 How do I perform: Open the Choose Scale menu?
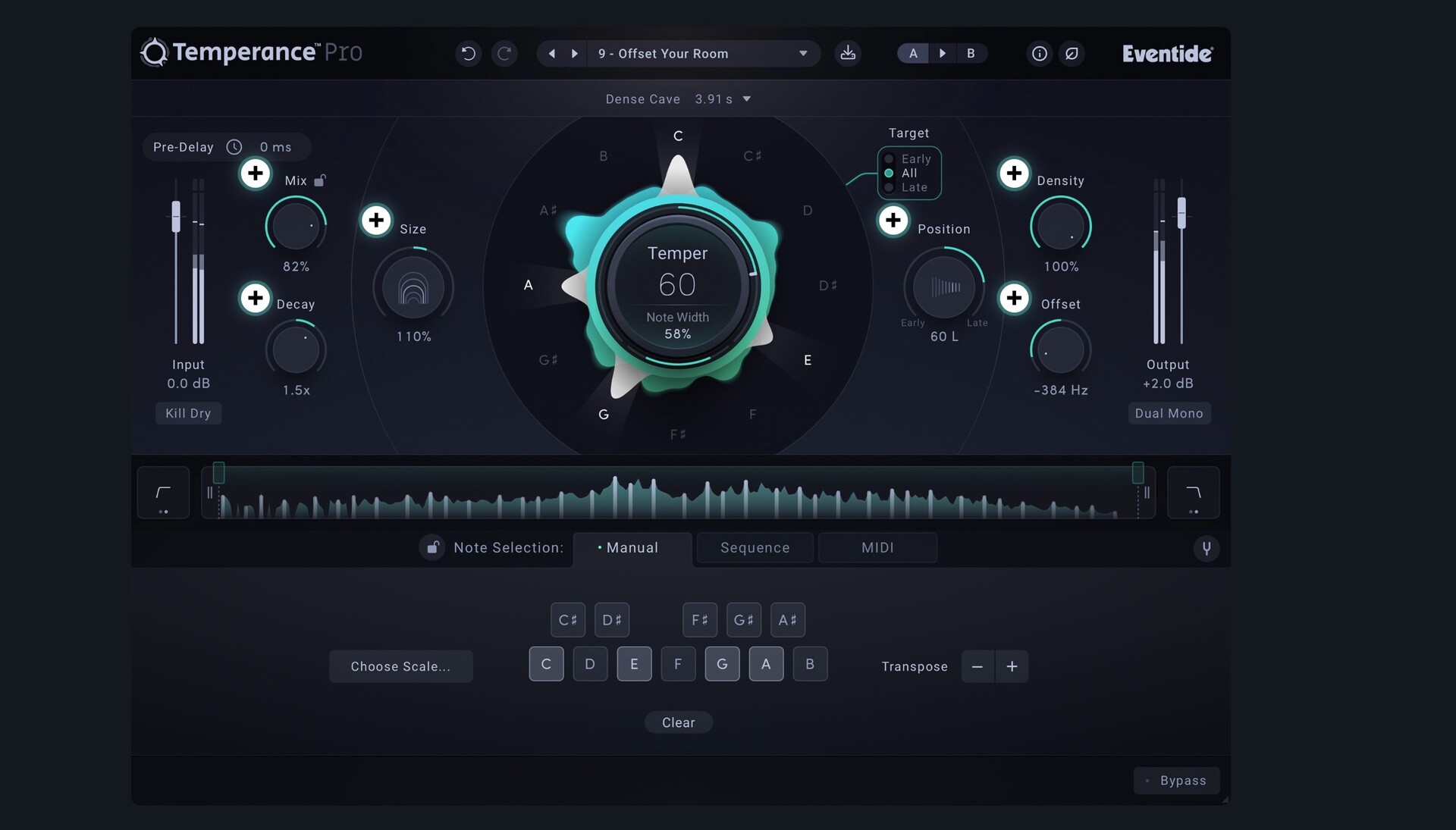point(400,666)
